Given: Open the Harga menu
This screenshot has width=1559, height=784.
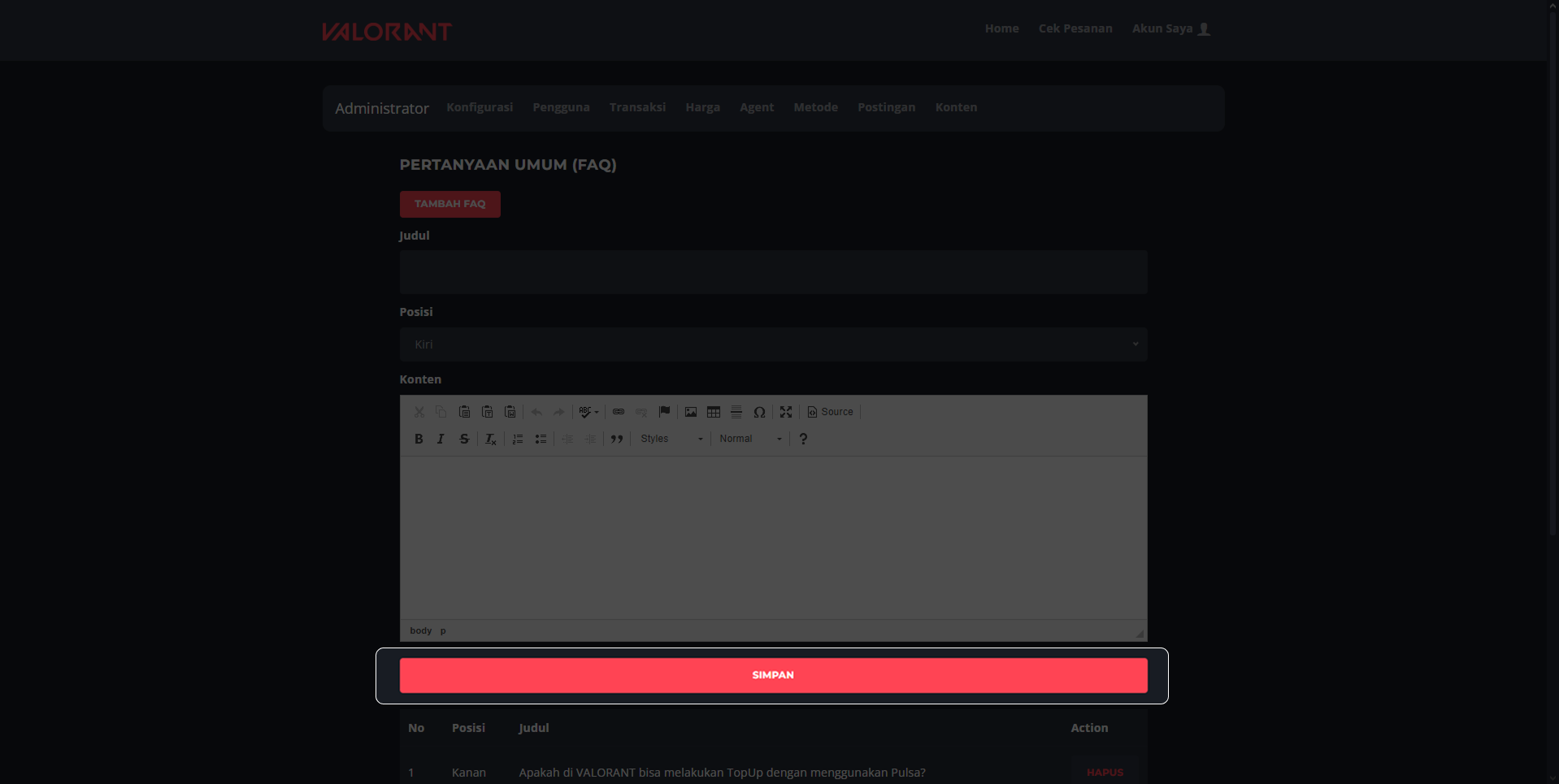Looking at the screenshot, I should (702, 107).
